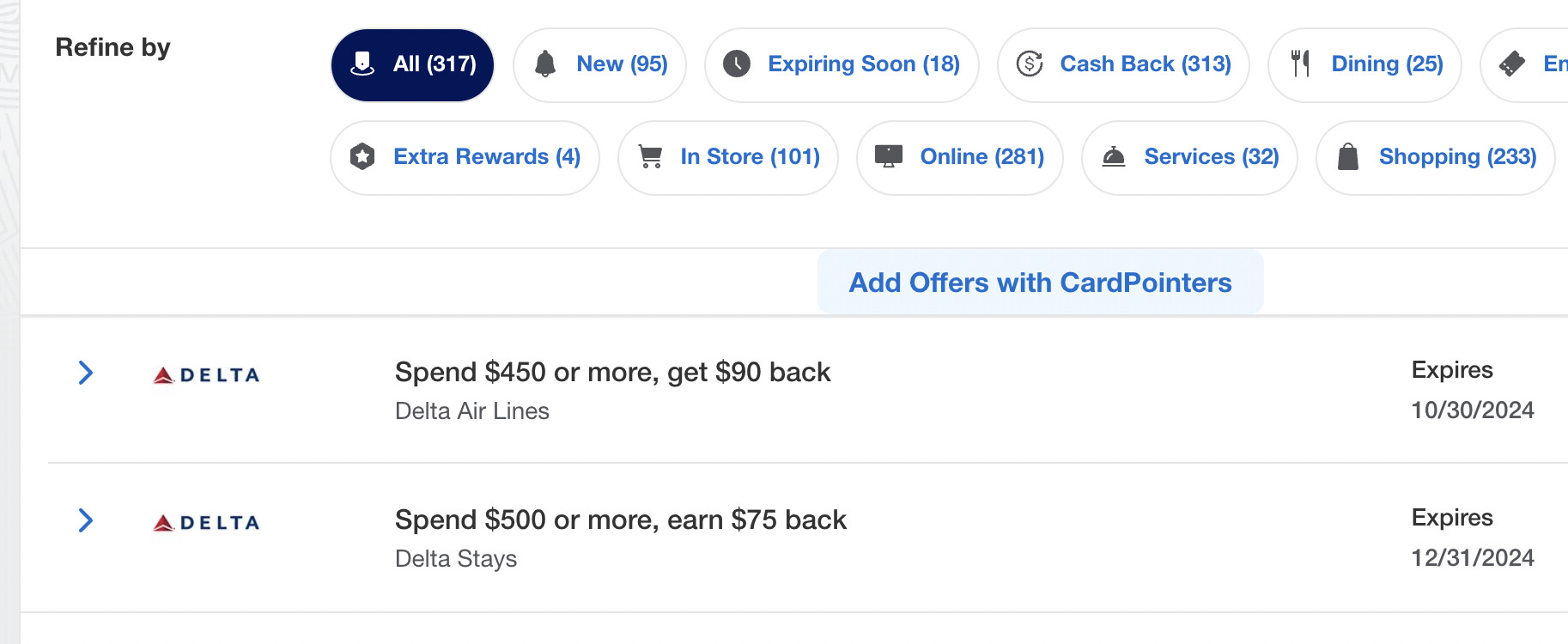Open the Spend $450 get $90 back offer
Screen dimensions: 1568x644
click(x=612, y=373)
